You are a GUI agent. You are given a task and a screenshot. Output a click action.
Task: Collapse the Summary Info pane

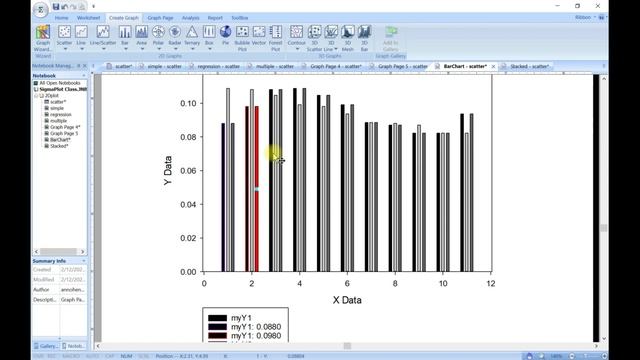(x=84, y=261)
